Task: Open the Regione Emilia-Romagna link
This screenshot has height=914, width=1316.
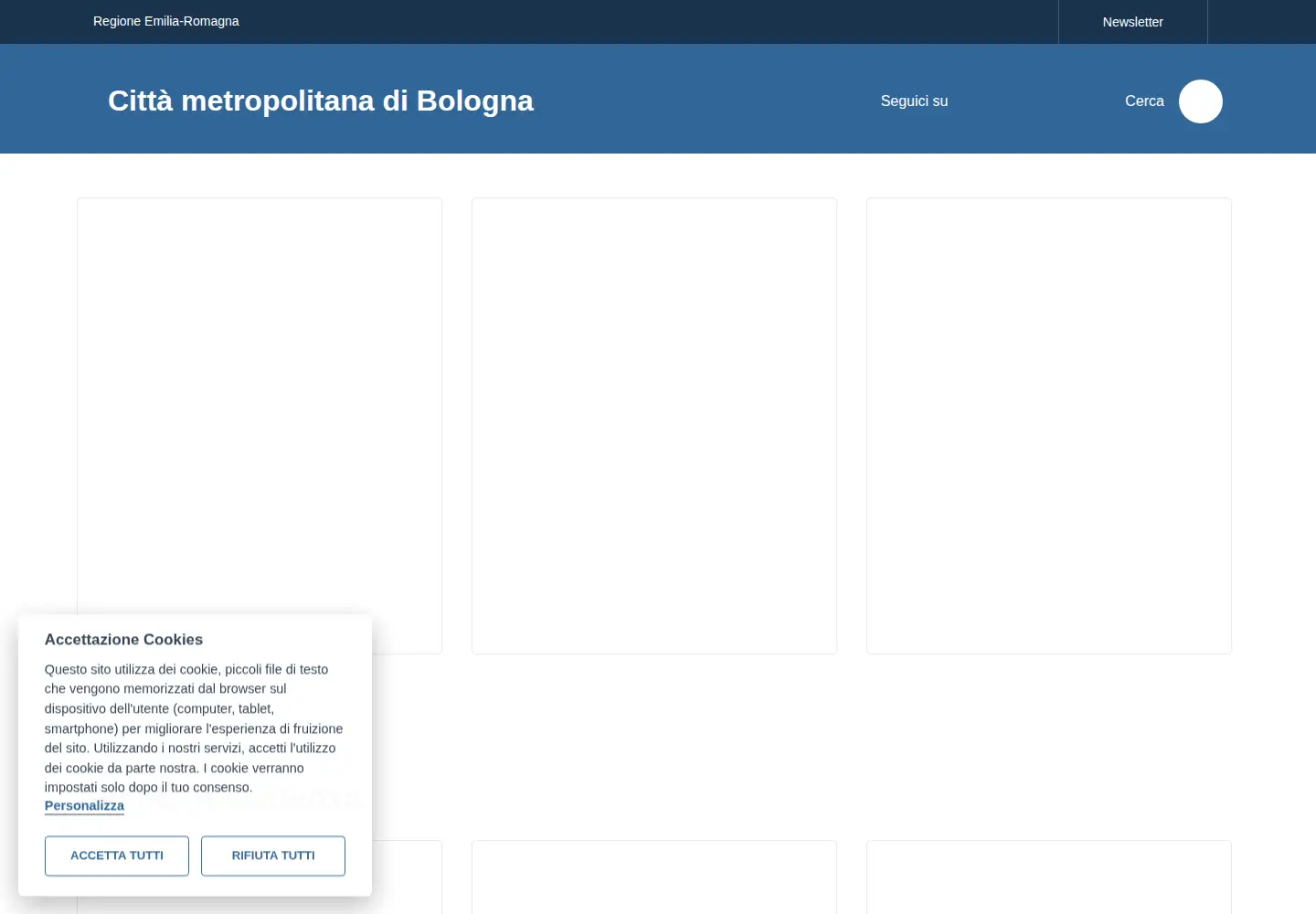Action: pyautogui.click(x=165, y=21)
